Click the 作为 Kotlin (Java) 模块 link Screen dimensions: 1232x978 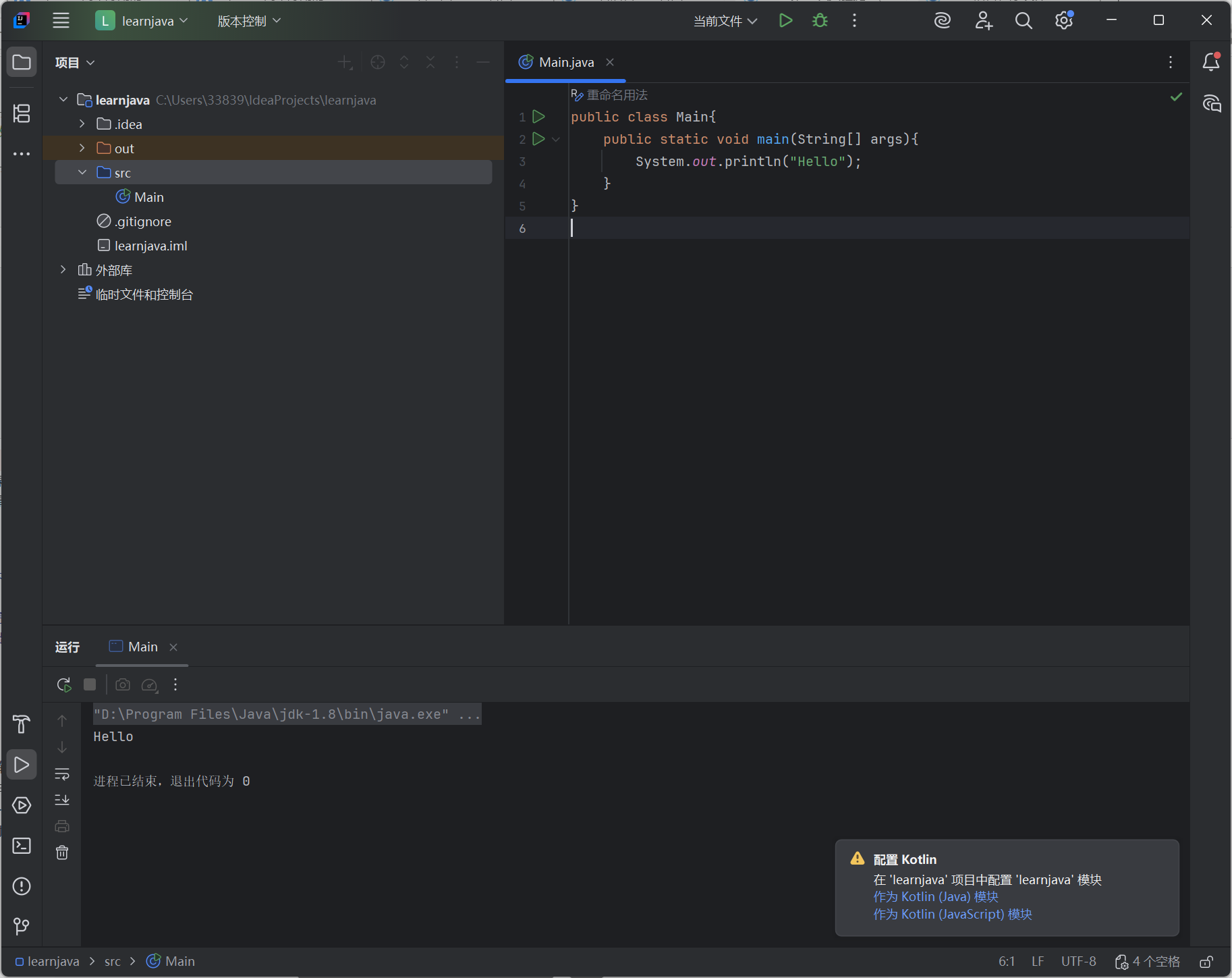936,897
